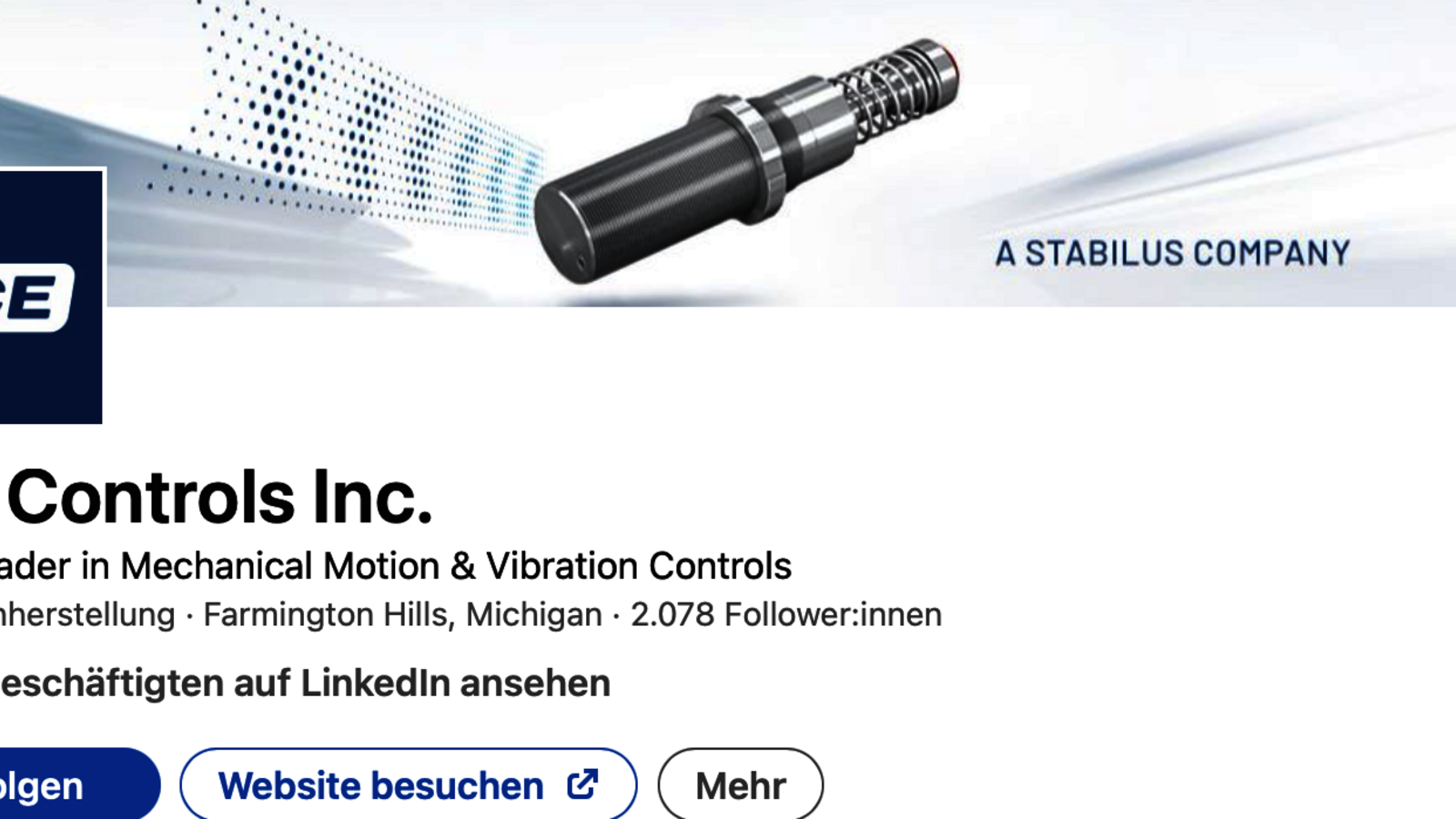Screen dimensions: 1456x819
Task: Click the 2.078 Follower:innen count
Action: click(x=786, y=614)
